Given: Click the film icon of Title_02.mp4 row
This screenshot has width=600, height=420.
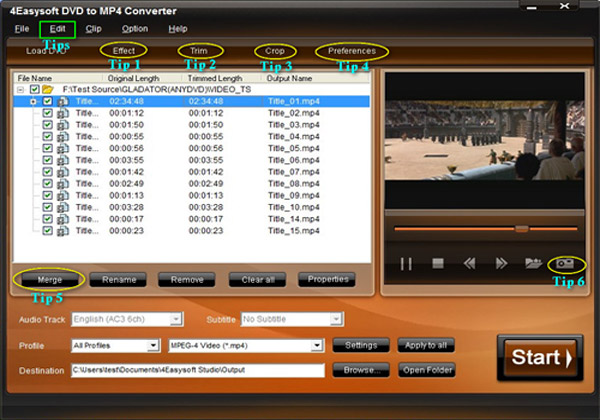Looking at the screenshot, I should coord(63,113).
